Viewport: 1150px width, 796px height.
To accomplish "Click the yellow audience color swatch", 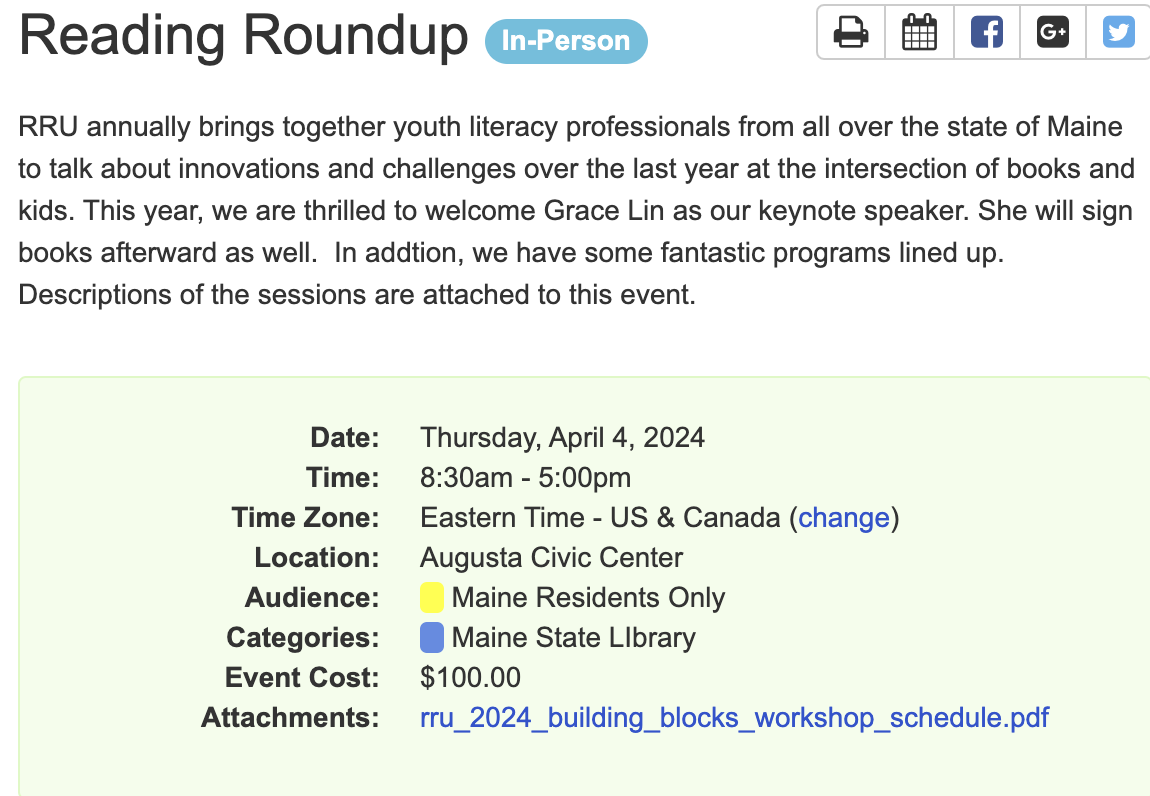I will (x=432, y=598).
